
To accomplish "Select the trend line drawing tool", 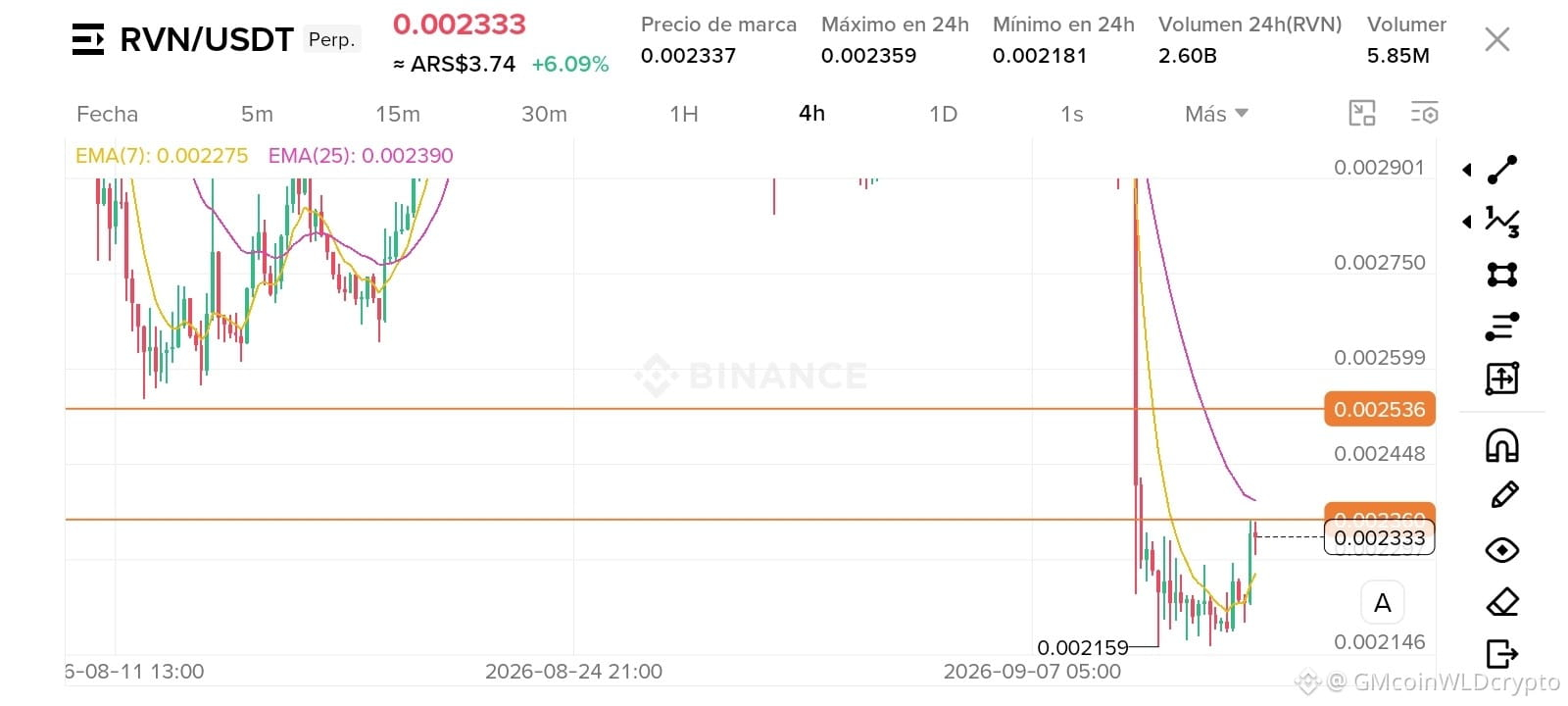I will coord(1502,170).
